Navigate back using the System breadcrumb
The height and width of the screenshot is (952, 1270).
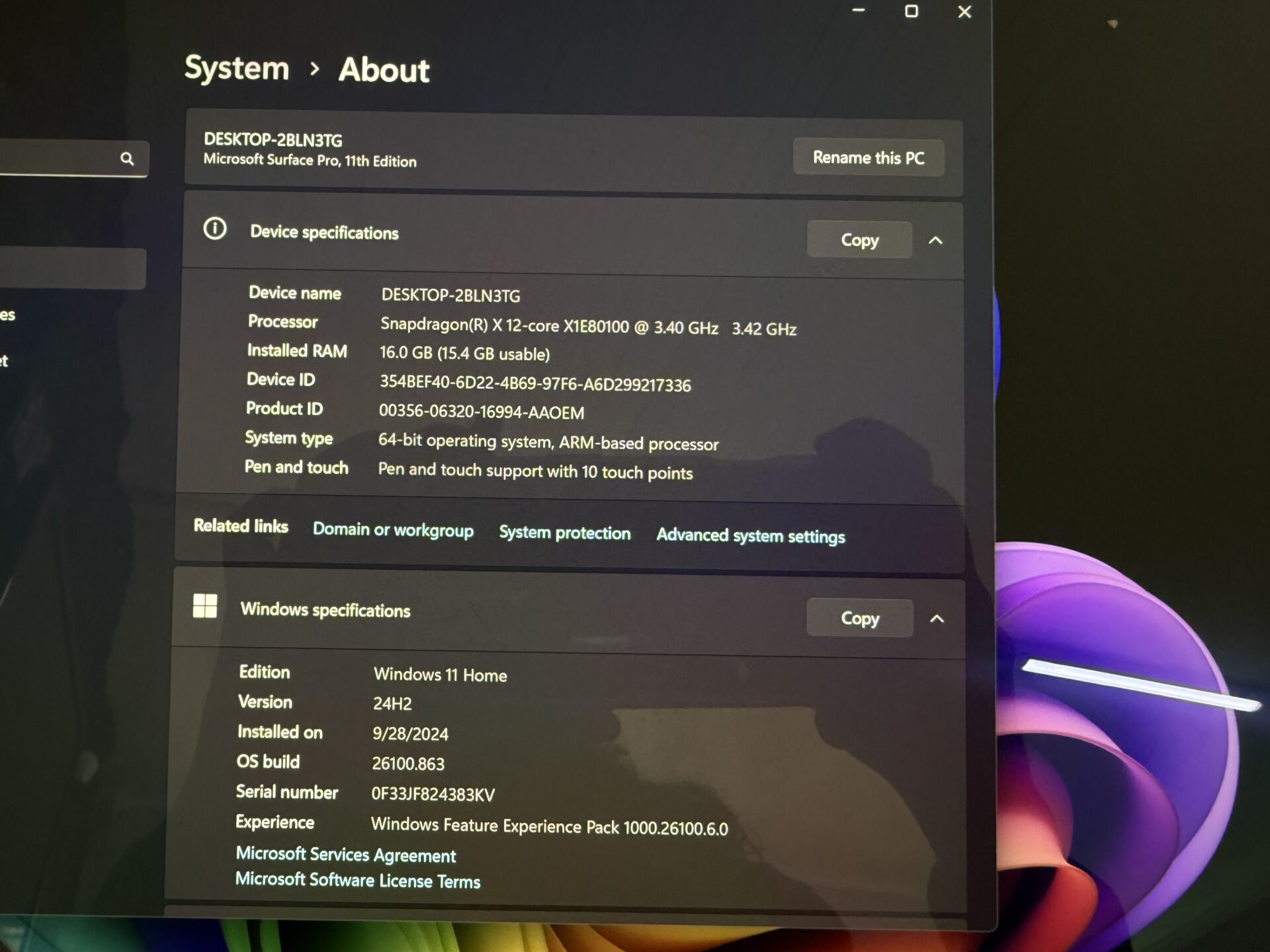pyautogui.click(x=236, y=68)
